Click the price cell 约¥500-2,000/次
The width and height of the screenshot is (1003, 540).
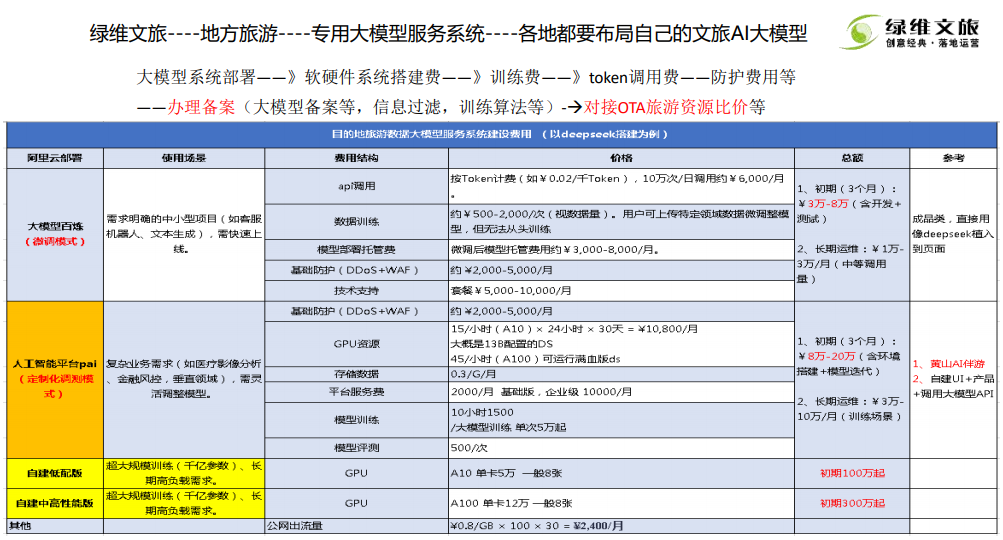621,222
